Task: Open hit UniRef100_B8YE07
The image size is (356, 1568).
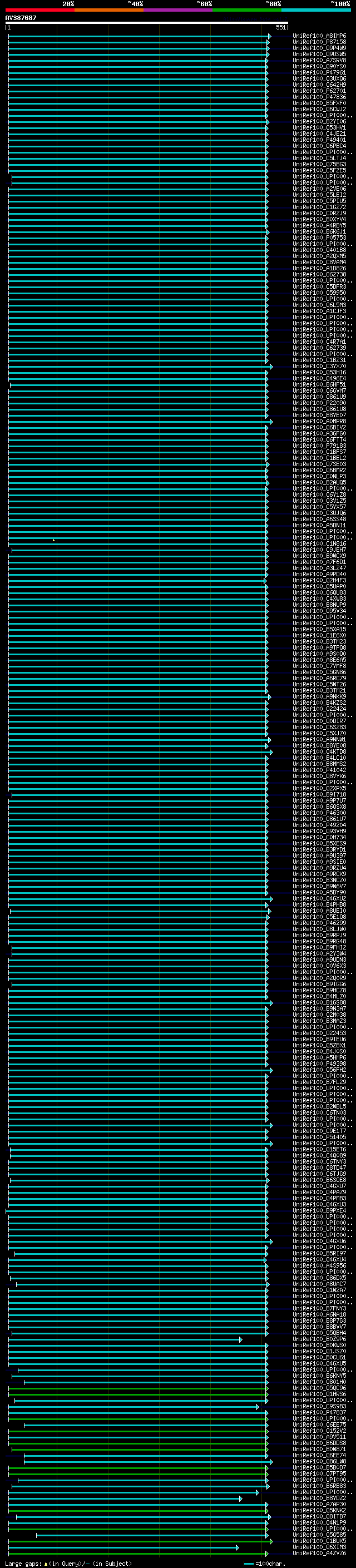Action: 319,415
